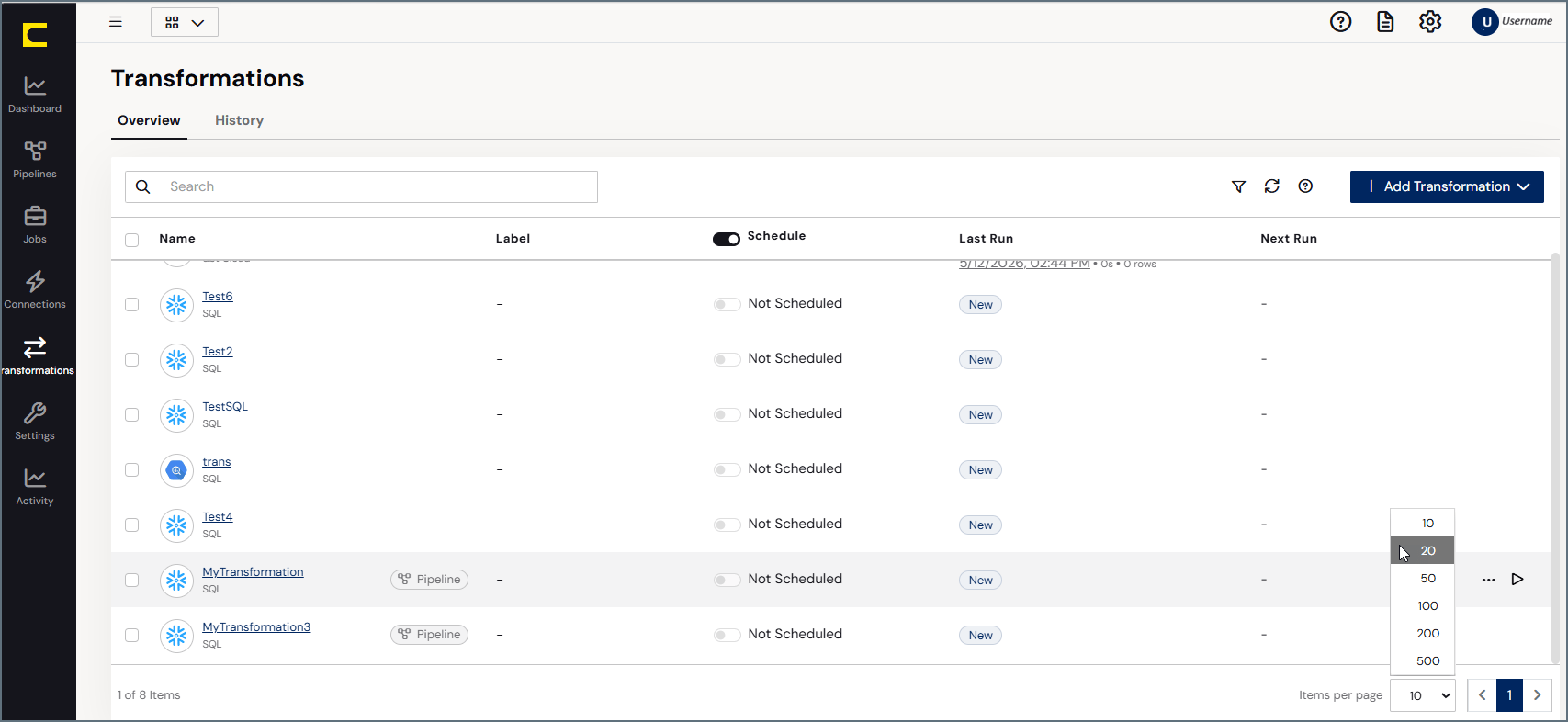Open Connections from the sidebar
The image size is (1568, 722).
tap(35, 291)
